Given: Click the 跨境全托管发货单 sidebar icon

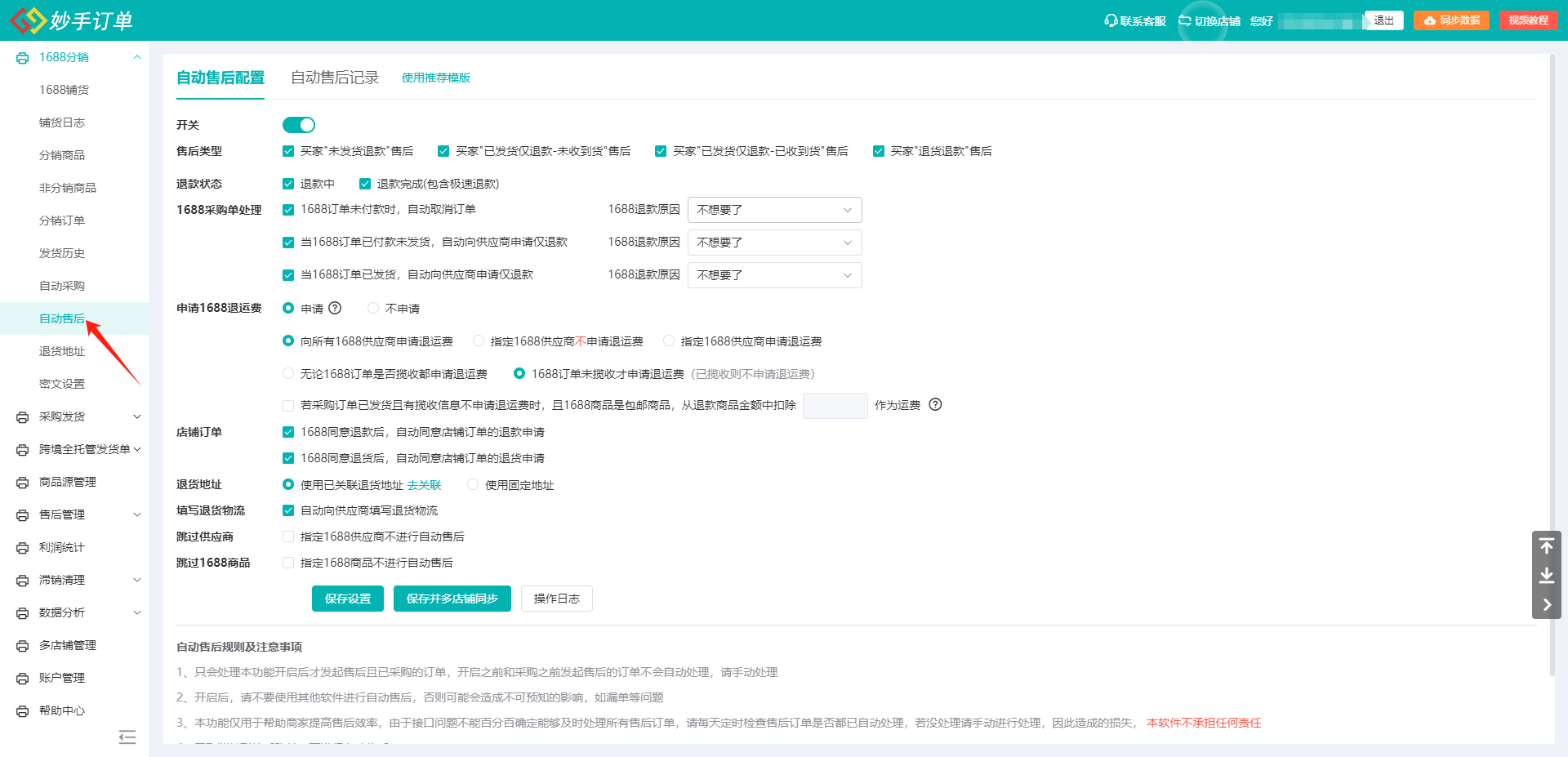Looking at the screenshot, I should click(23, 450).
